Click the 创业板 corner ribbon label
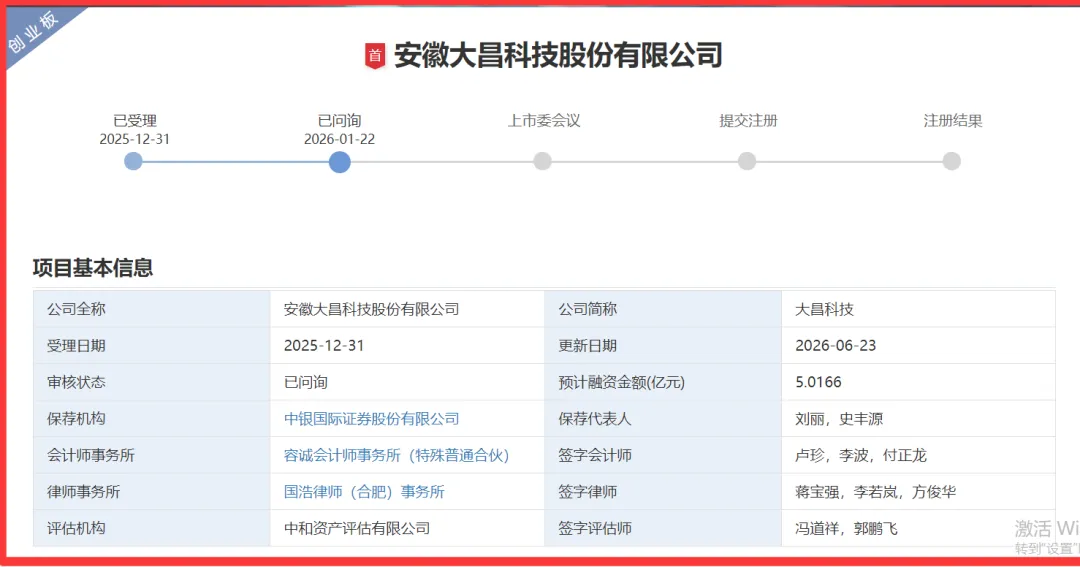 (32, 32)
